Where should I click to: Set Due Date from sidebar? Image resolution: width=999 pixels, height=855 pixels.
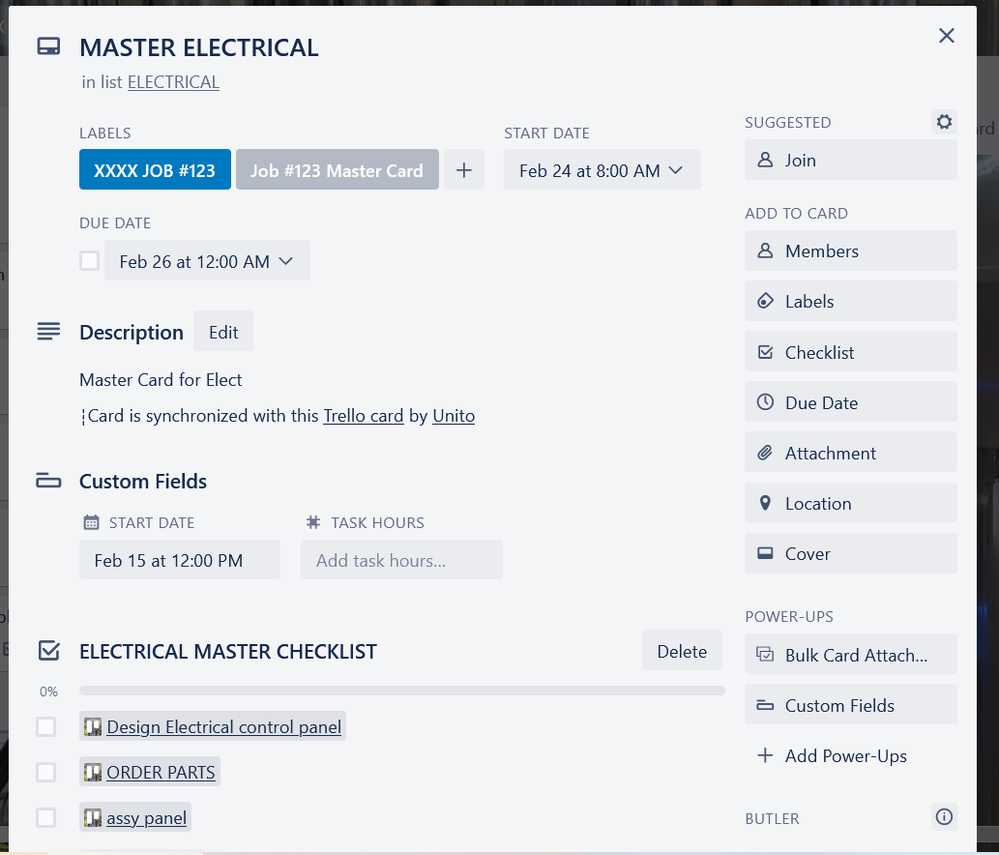coord(851,402)
